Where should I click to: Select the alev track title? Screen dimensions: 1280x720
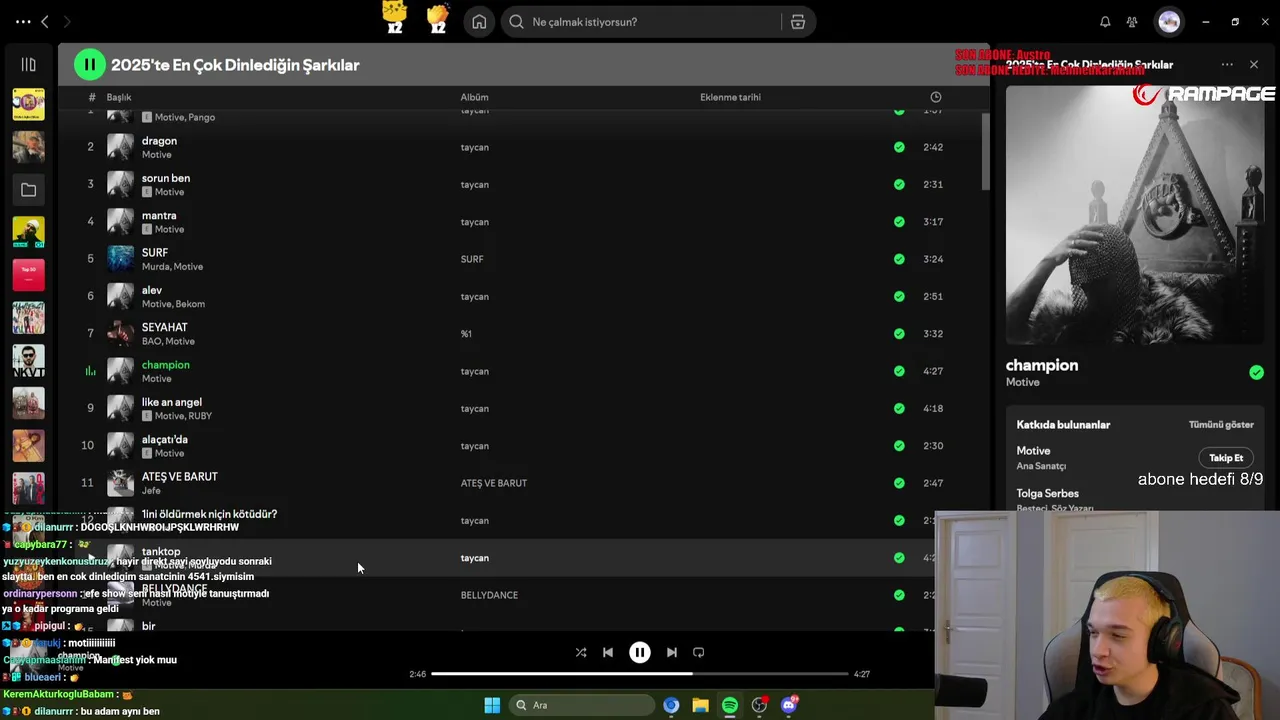151,290
